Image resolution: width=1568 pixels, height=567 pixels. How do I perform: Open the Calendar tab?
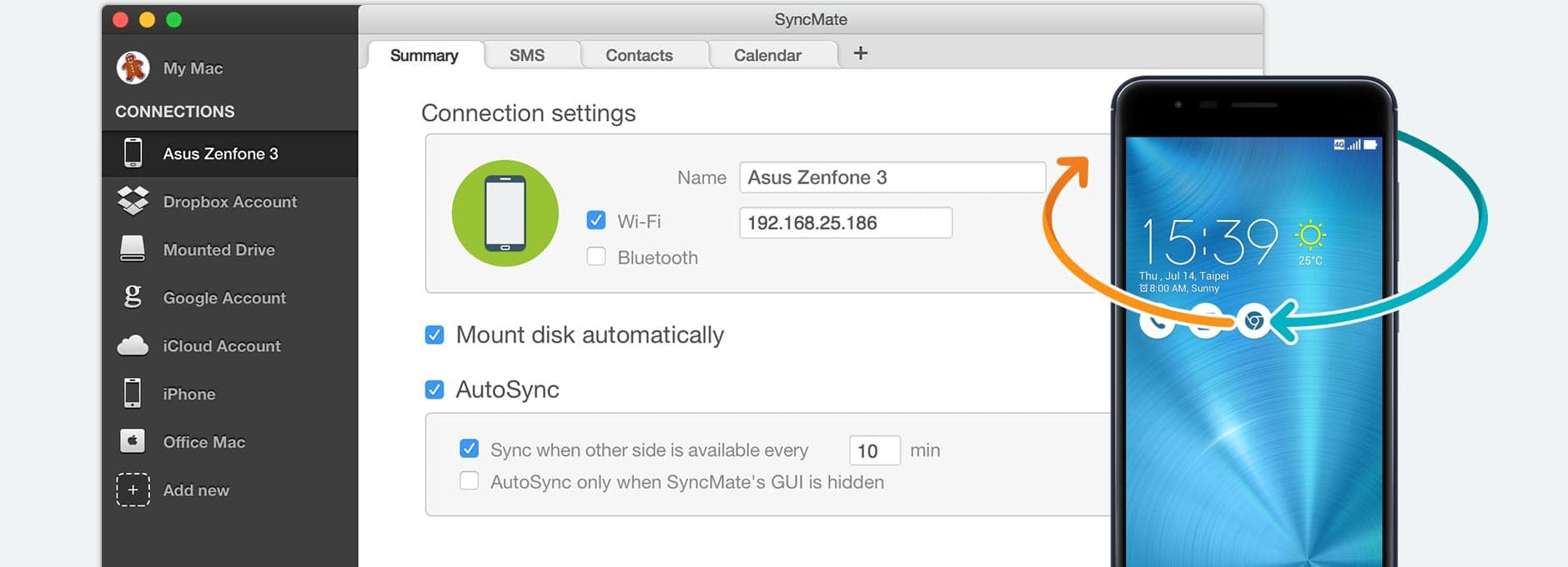pyautogui.click(x=768, y=55)
